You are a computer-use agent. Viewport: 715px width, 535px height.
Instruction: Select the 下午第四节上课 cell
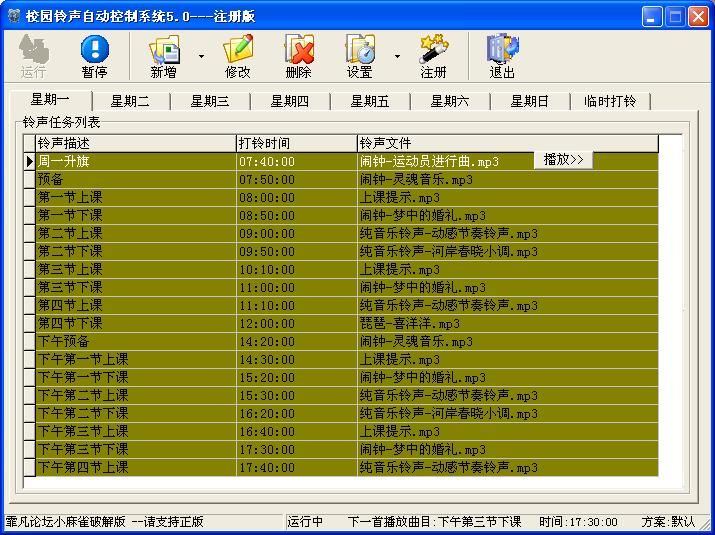[136, 467]
